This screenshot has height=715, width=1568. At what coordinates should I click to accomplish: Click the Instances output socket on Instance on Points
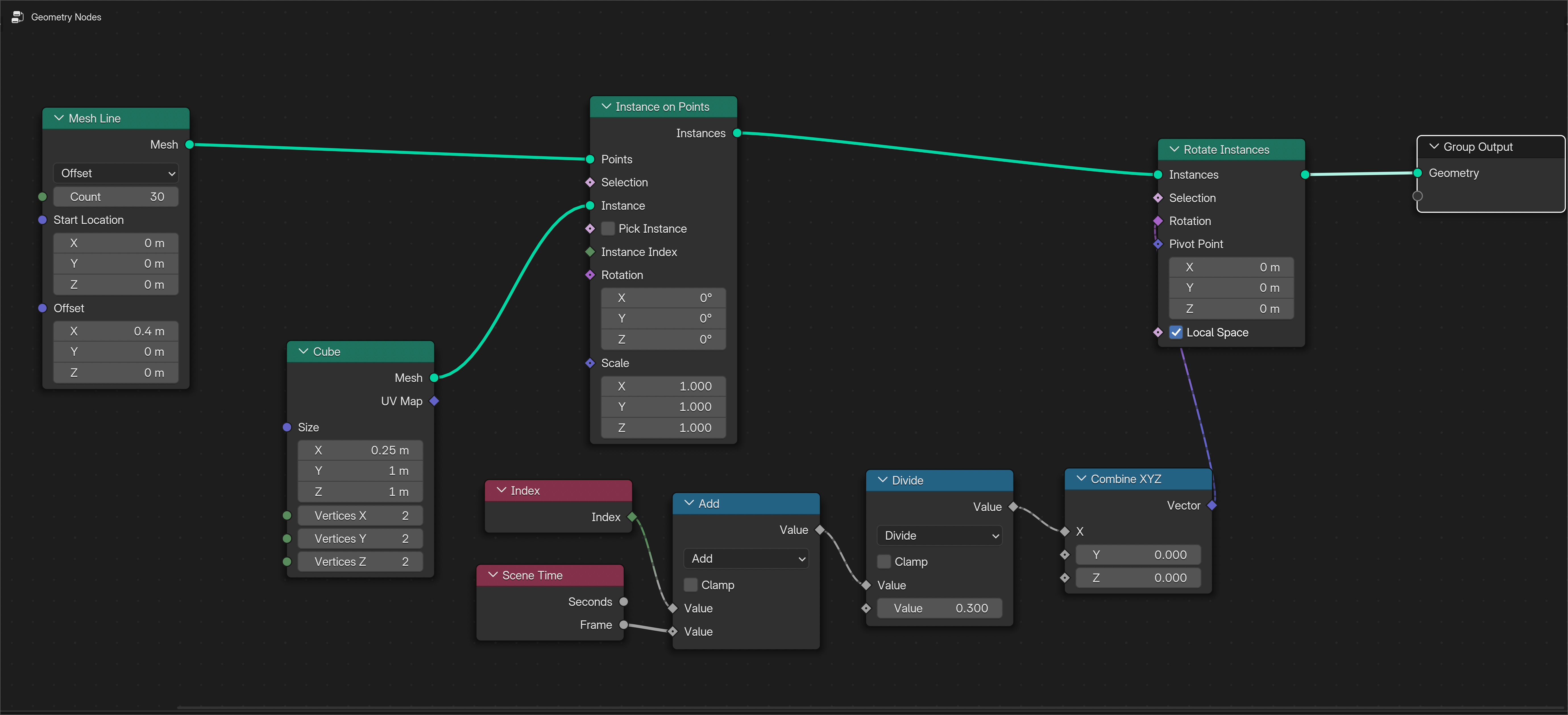737,133
